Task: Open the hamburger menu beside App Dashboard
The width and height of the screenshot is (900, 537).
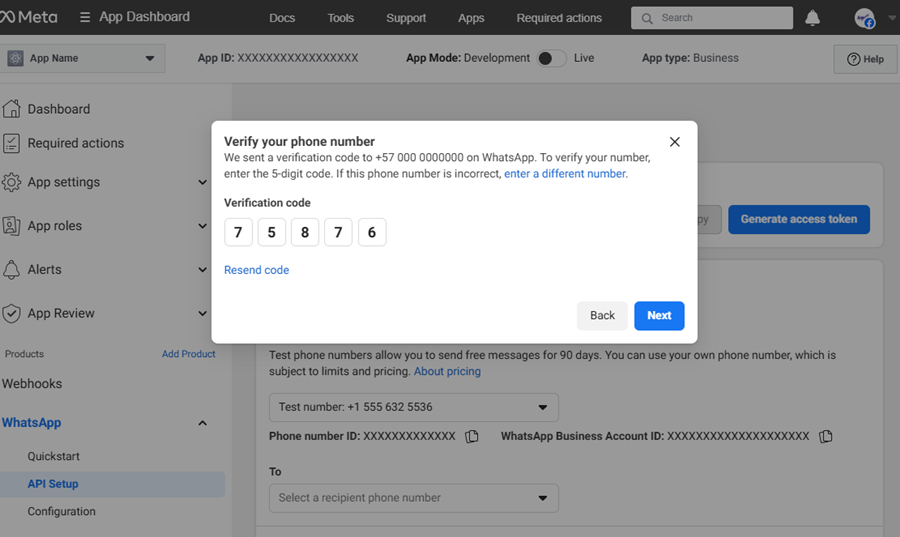Action: [85, 17]
